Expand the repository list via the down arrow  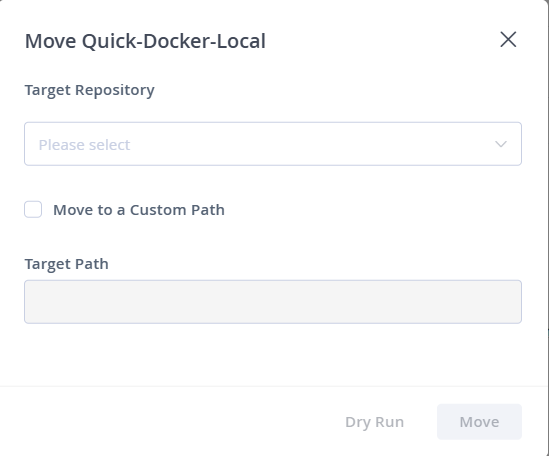pyautogui.click(x=501, y=144)
